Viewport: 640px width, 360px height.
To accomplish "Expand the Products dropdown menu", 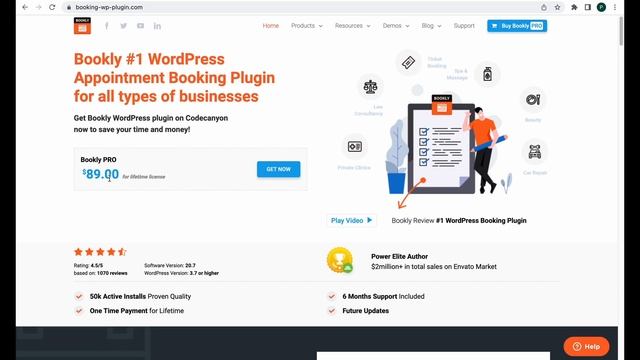I will [307, 26].
